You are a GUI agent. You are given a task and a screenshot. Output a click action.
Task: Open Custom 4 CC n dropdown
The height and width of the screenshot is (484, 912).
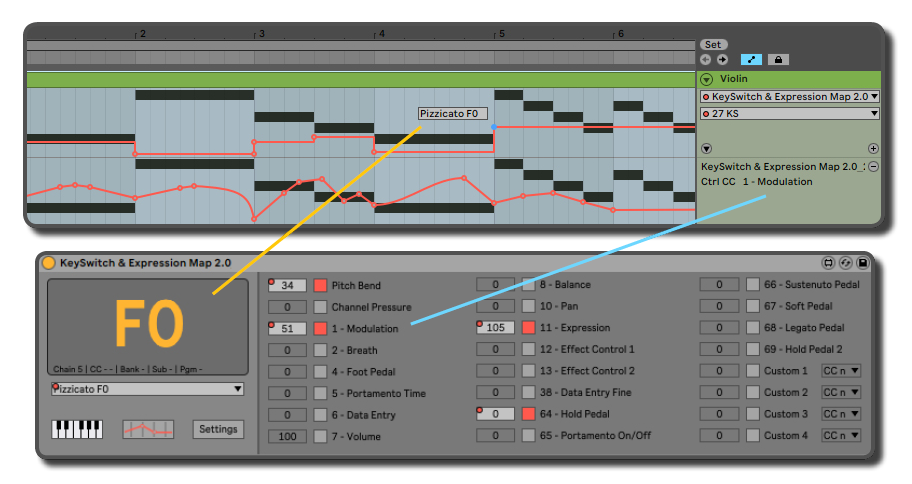coord(841,435)
